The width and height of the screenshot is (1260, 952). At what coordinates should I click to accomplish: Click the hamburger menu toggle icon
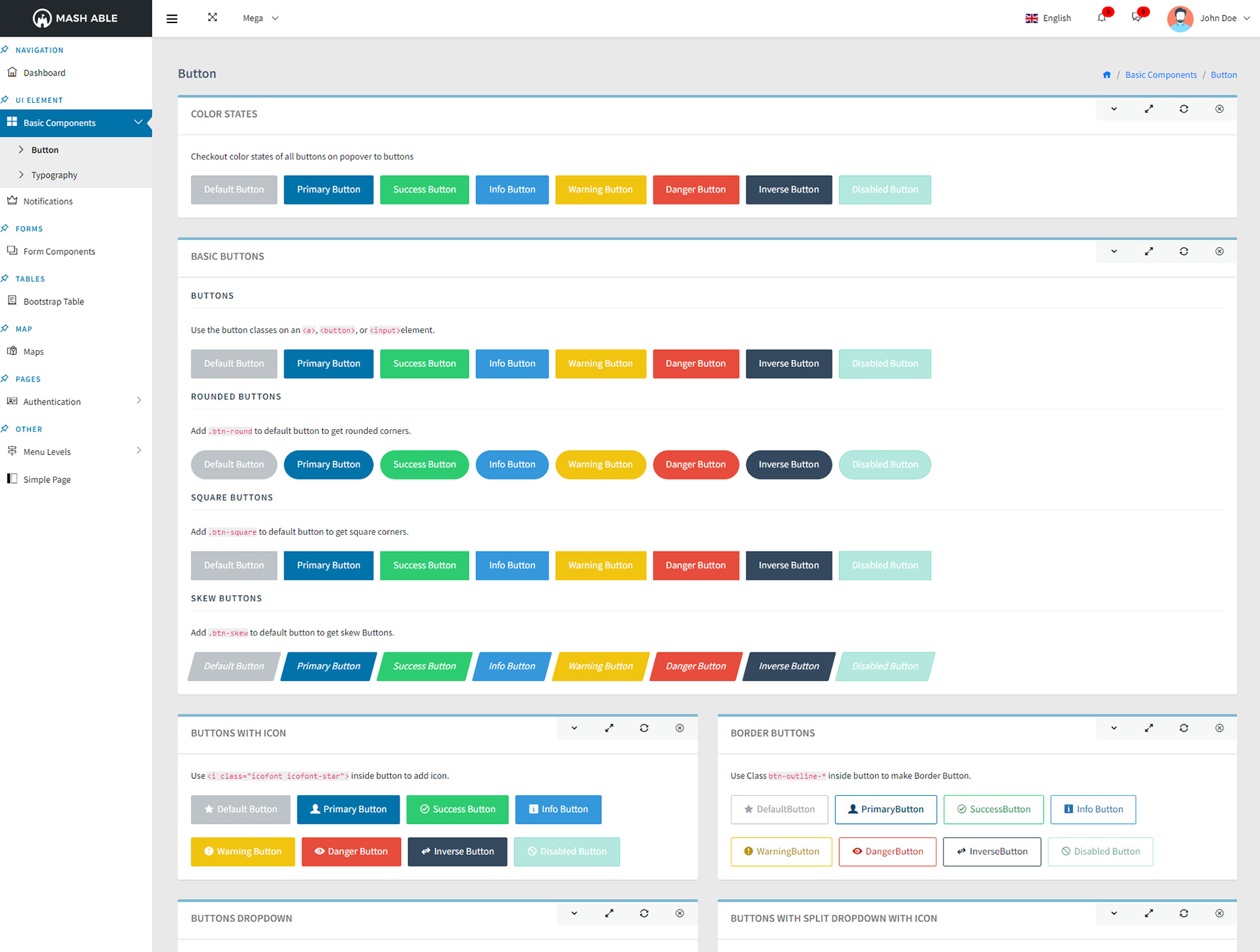coord(171,19)
